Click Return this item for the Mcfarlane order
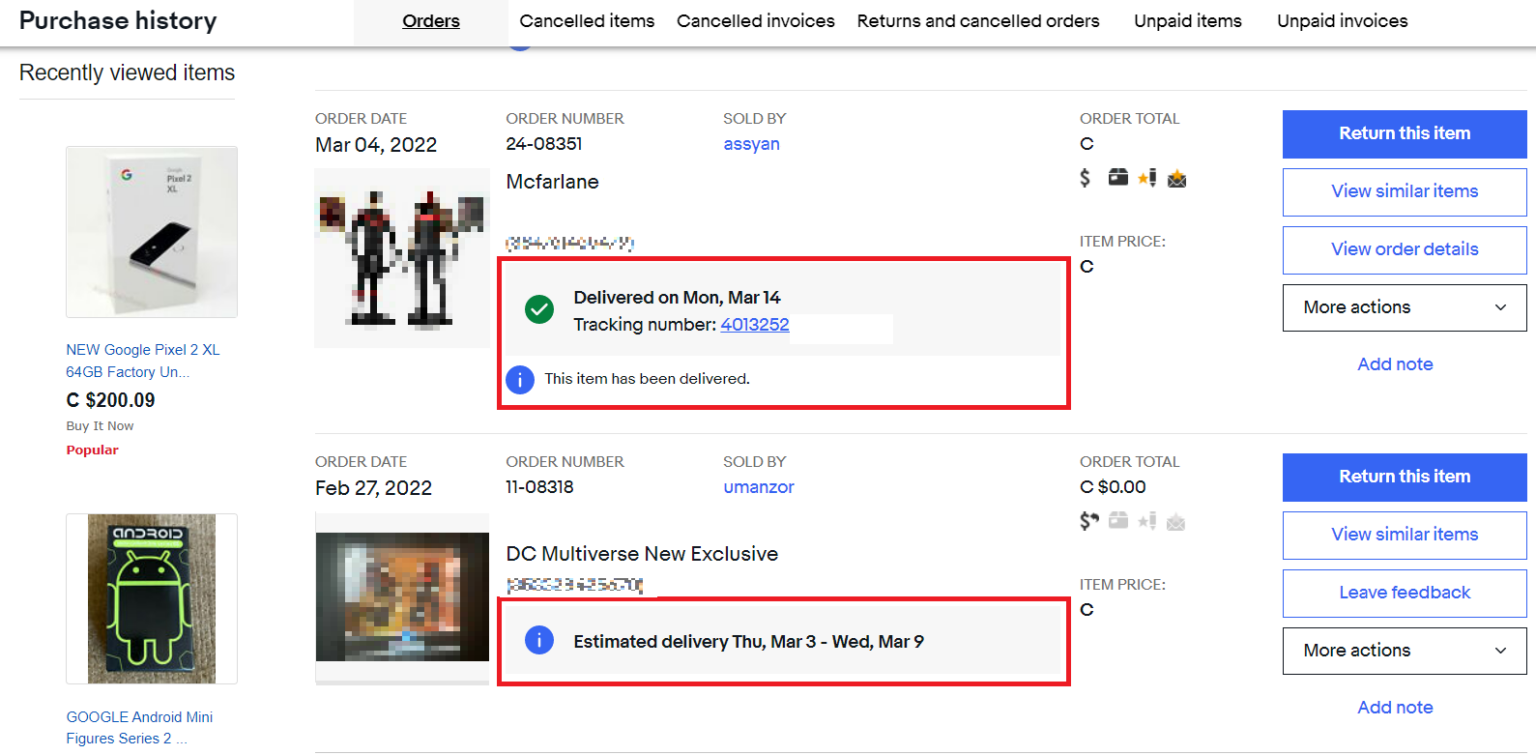The height and width of the screenshot is (755, 1536). pos(1404,133)
